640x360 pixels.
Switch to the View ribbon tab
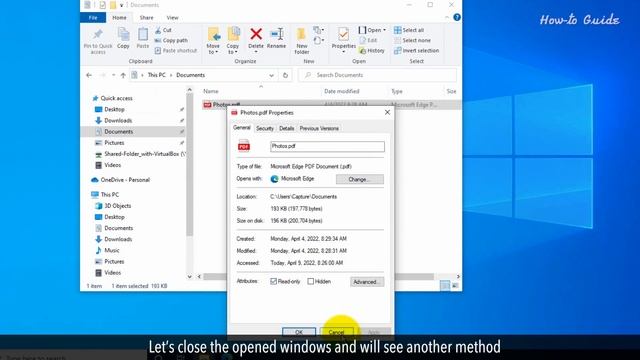172,18
